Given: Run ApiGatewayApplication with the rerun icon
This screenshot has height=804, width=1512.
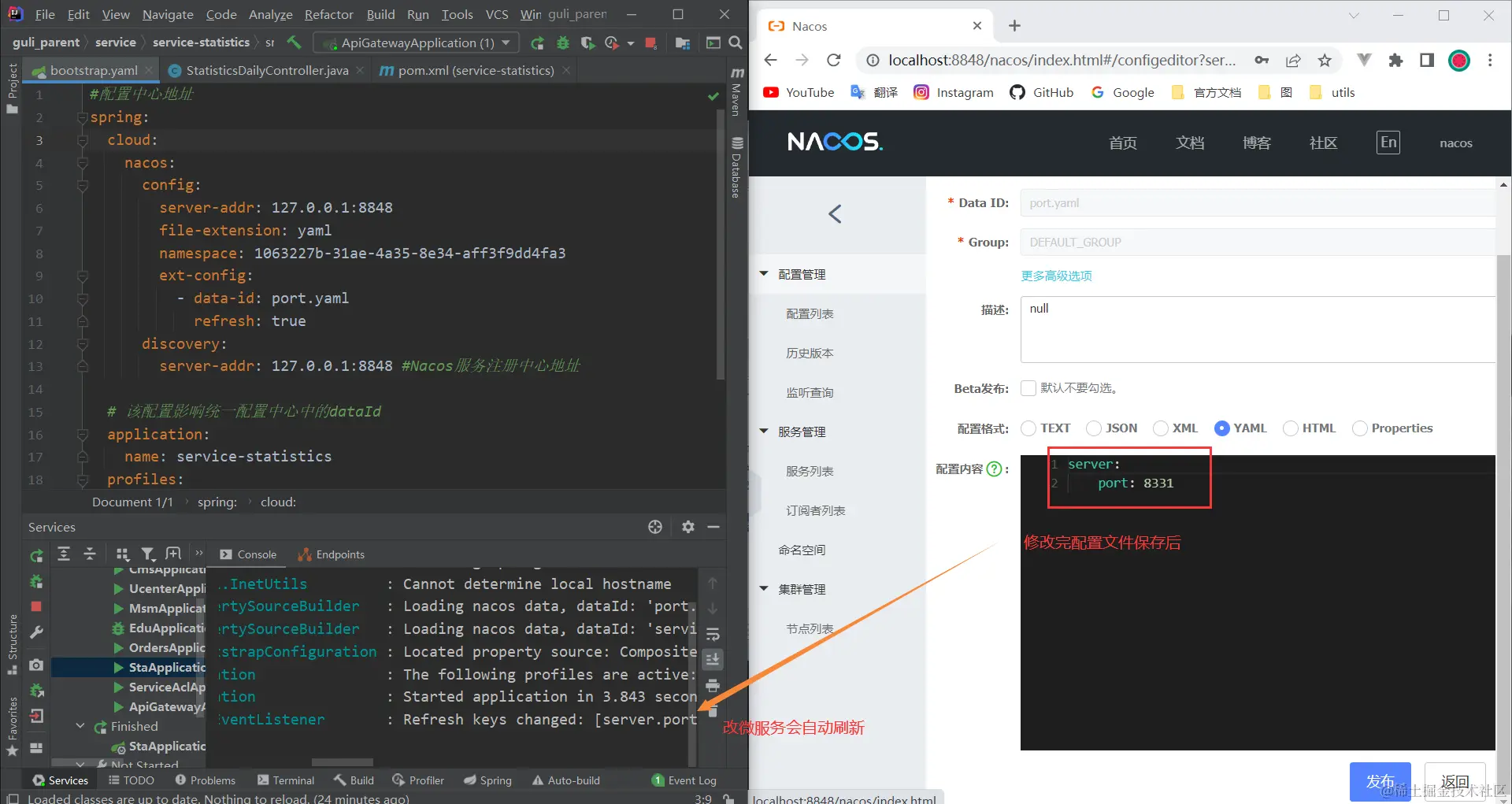Looking at the screenshot, I should (537, 43).
